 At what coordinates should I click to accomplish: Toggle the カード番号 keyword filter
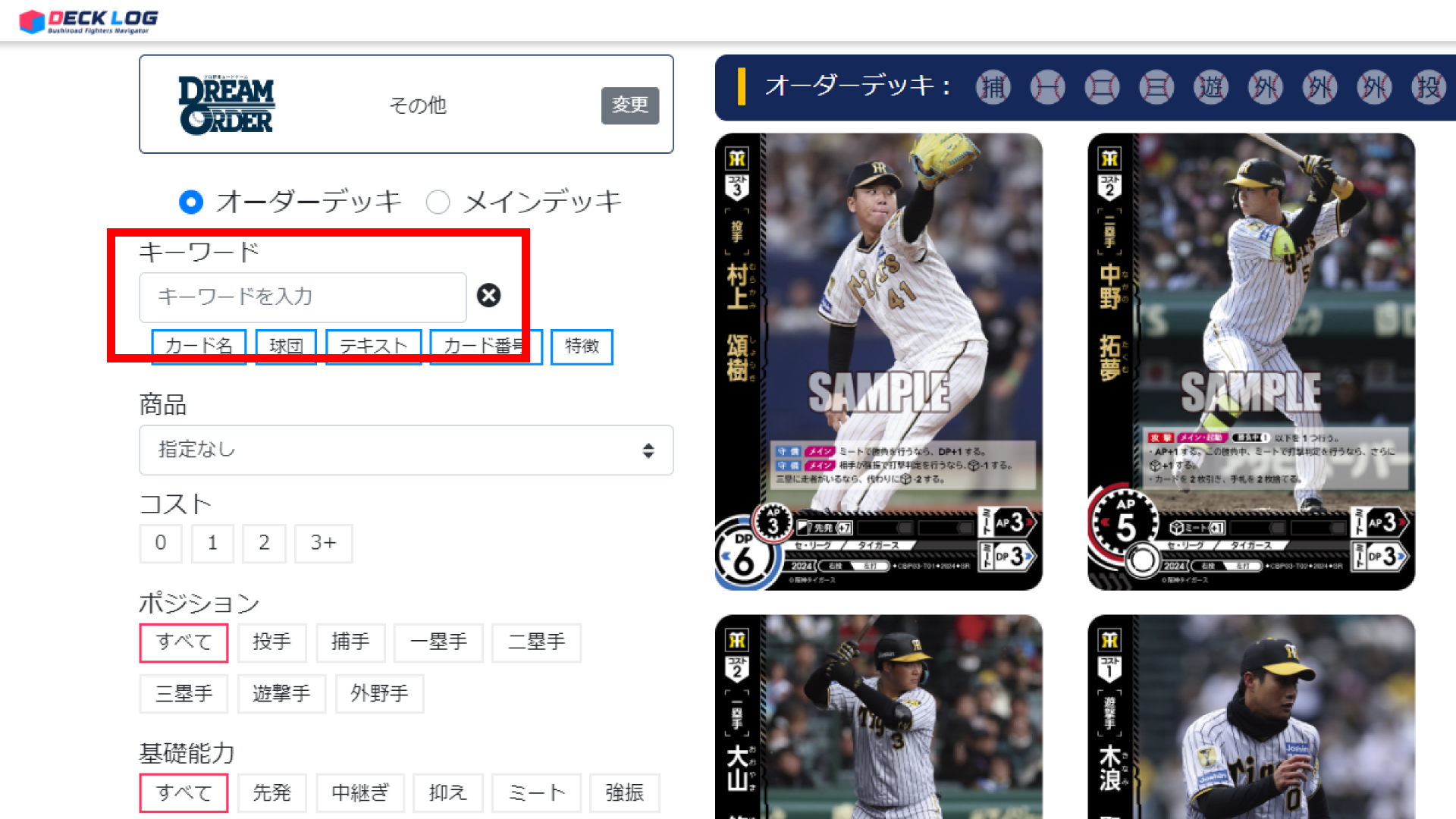point(486,347)
